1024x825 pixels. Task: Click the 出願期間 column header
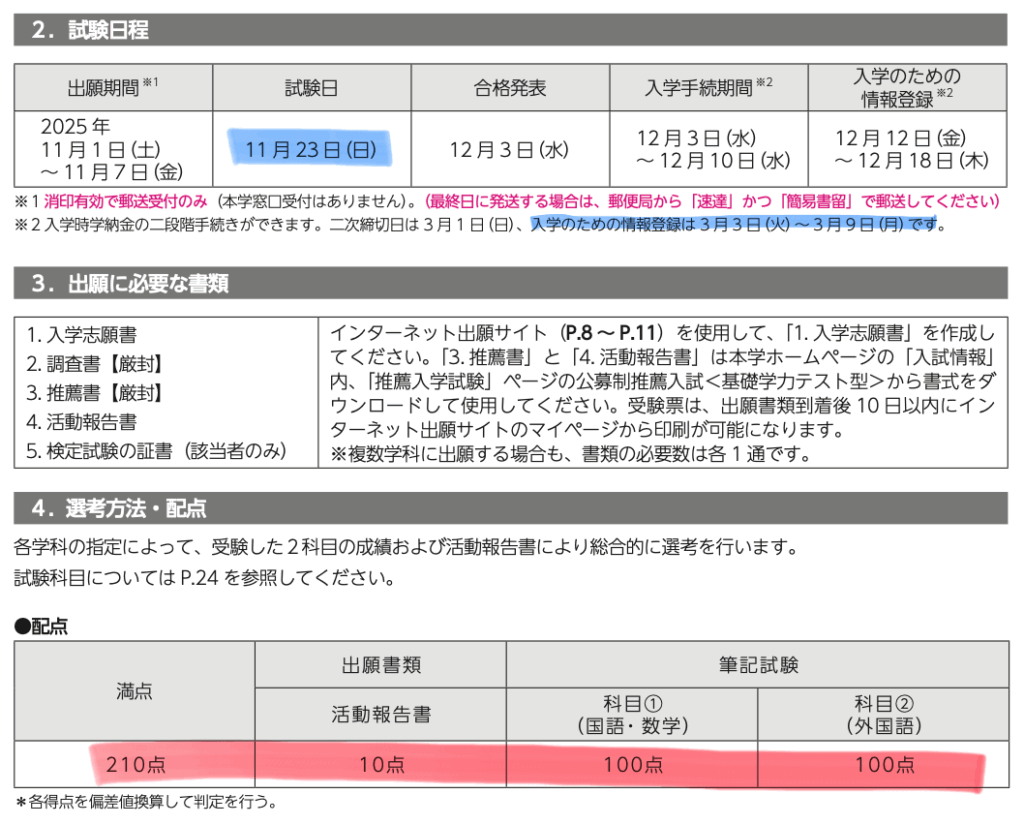pyautogui.click(x=112, y=88)
